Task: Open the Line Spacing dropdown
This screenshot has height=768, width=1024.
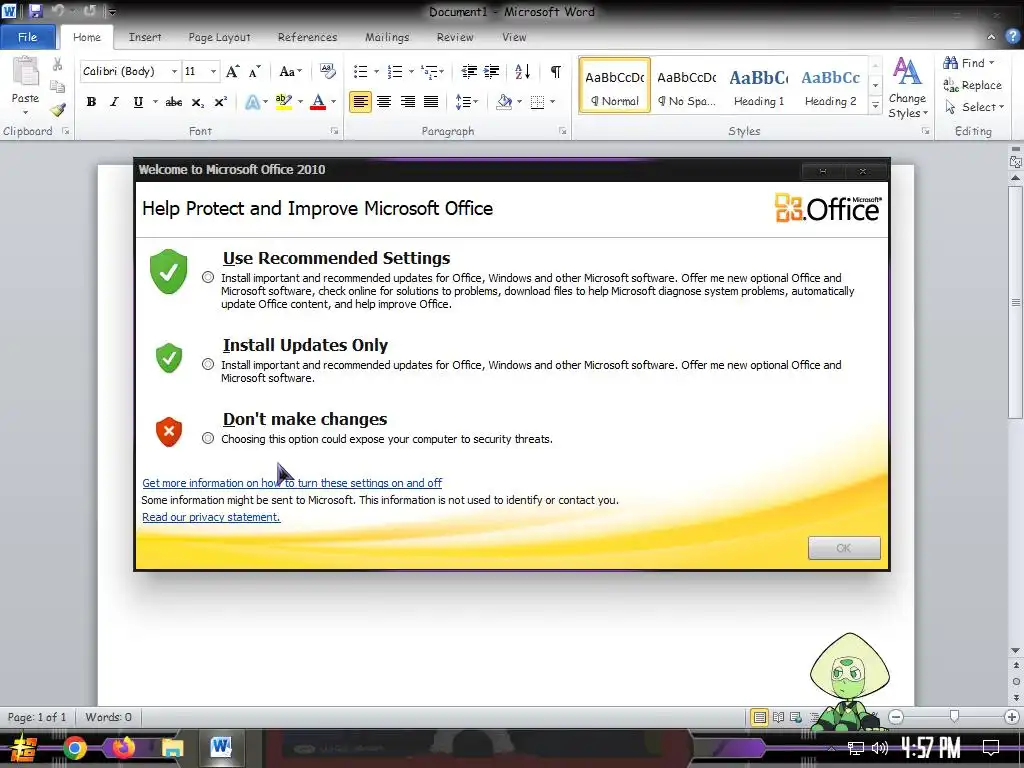Action: pyautogui.click(x=466, y=102)
